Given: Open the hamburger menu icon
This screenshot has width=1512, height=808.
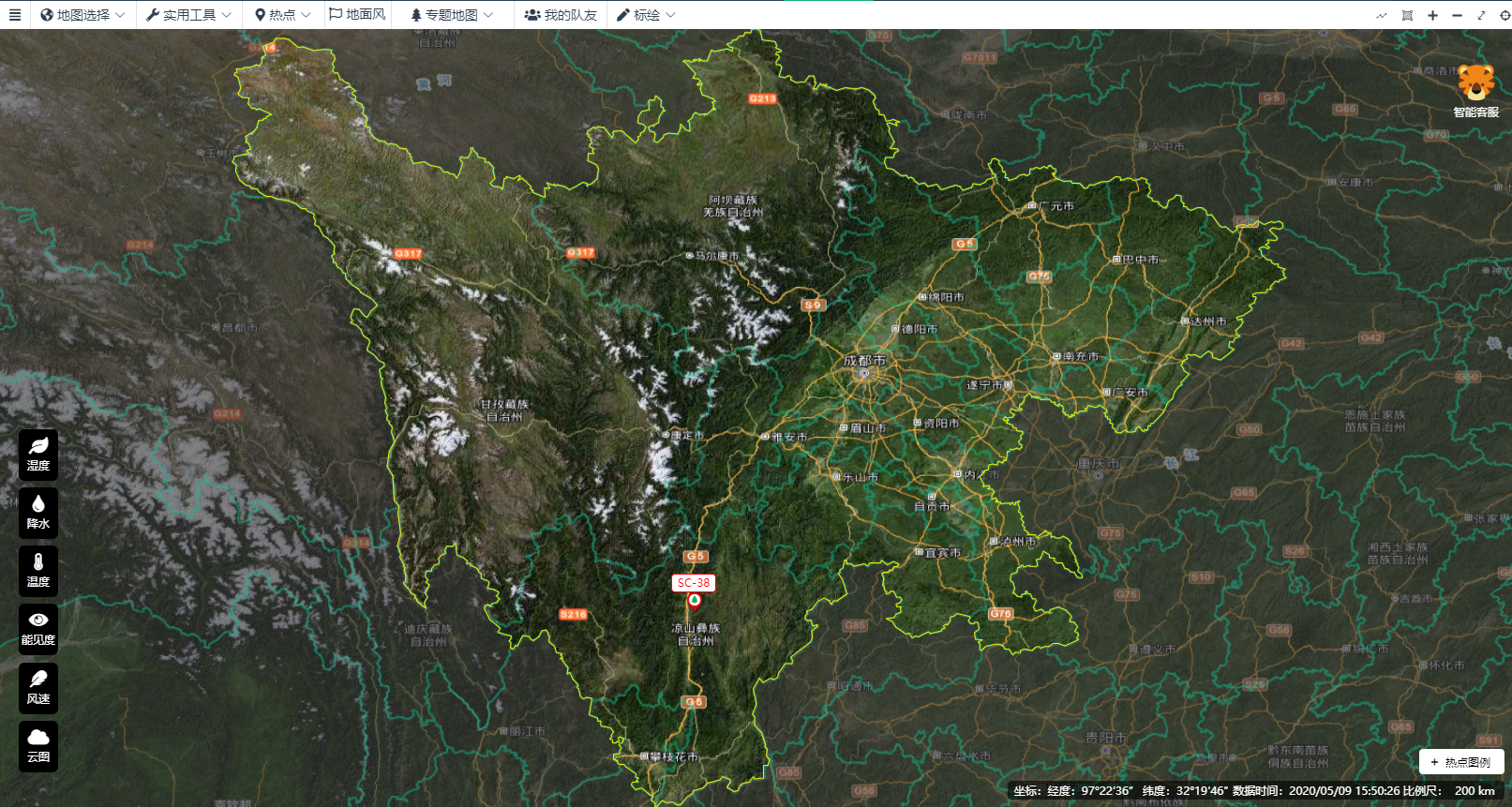Looking at the screenshot, I should tap(15, 15).
